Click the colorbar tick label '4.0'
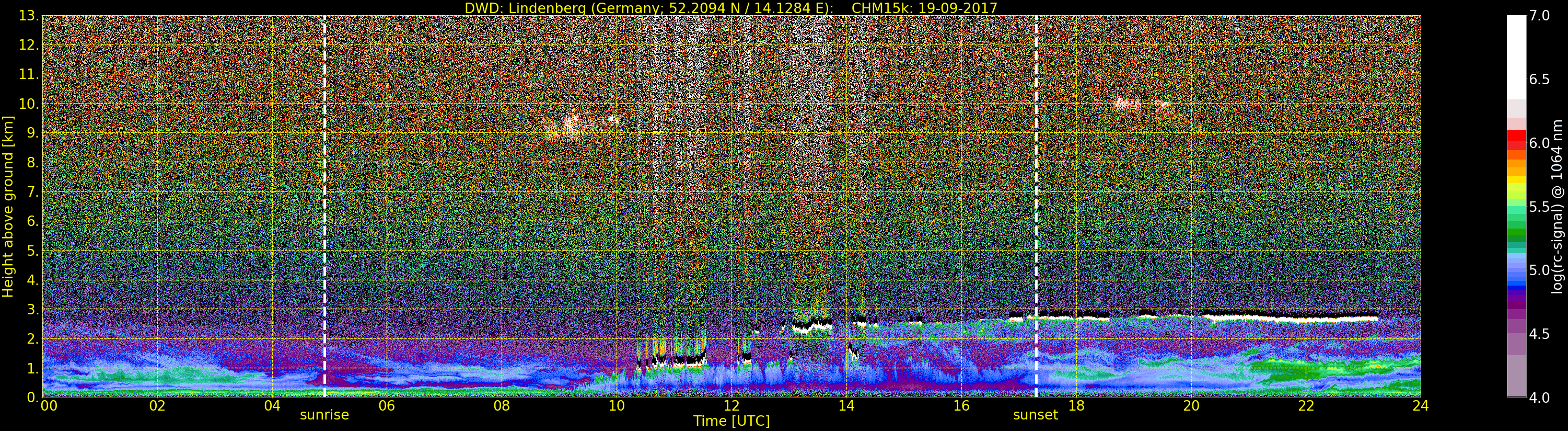1568x431 pixels. (x=1539, y=398)
